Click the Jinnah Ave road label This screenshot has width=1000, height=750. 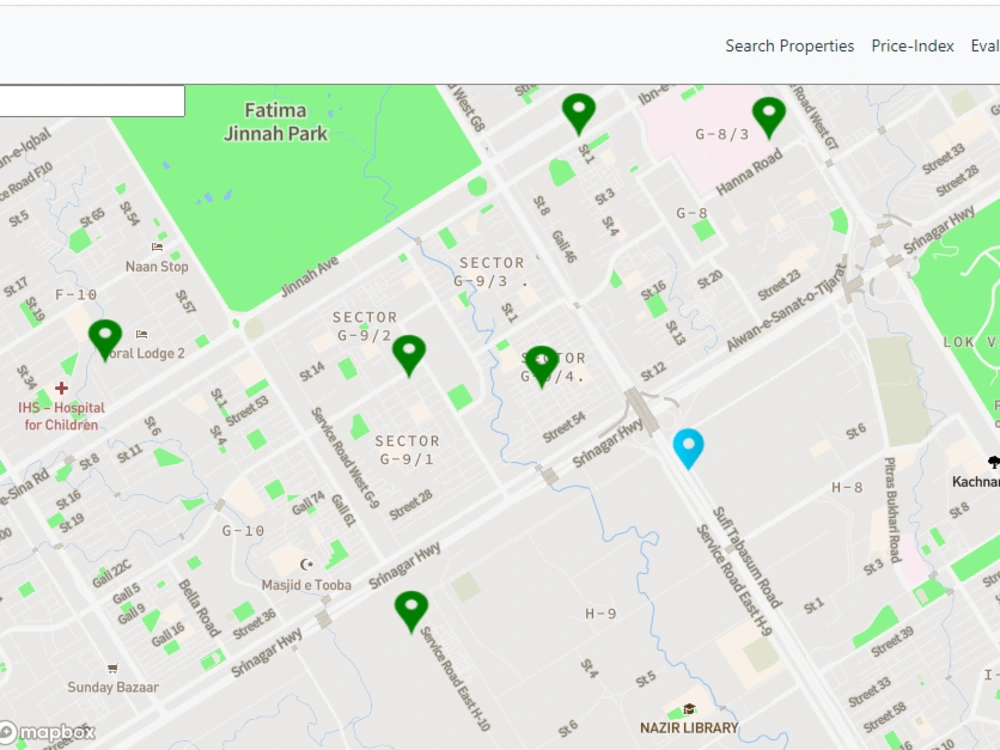[310, 277]
